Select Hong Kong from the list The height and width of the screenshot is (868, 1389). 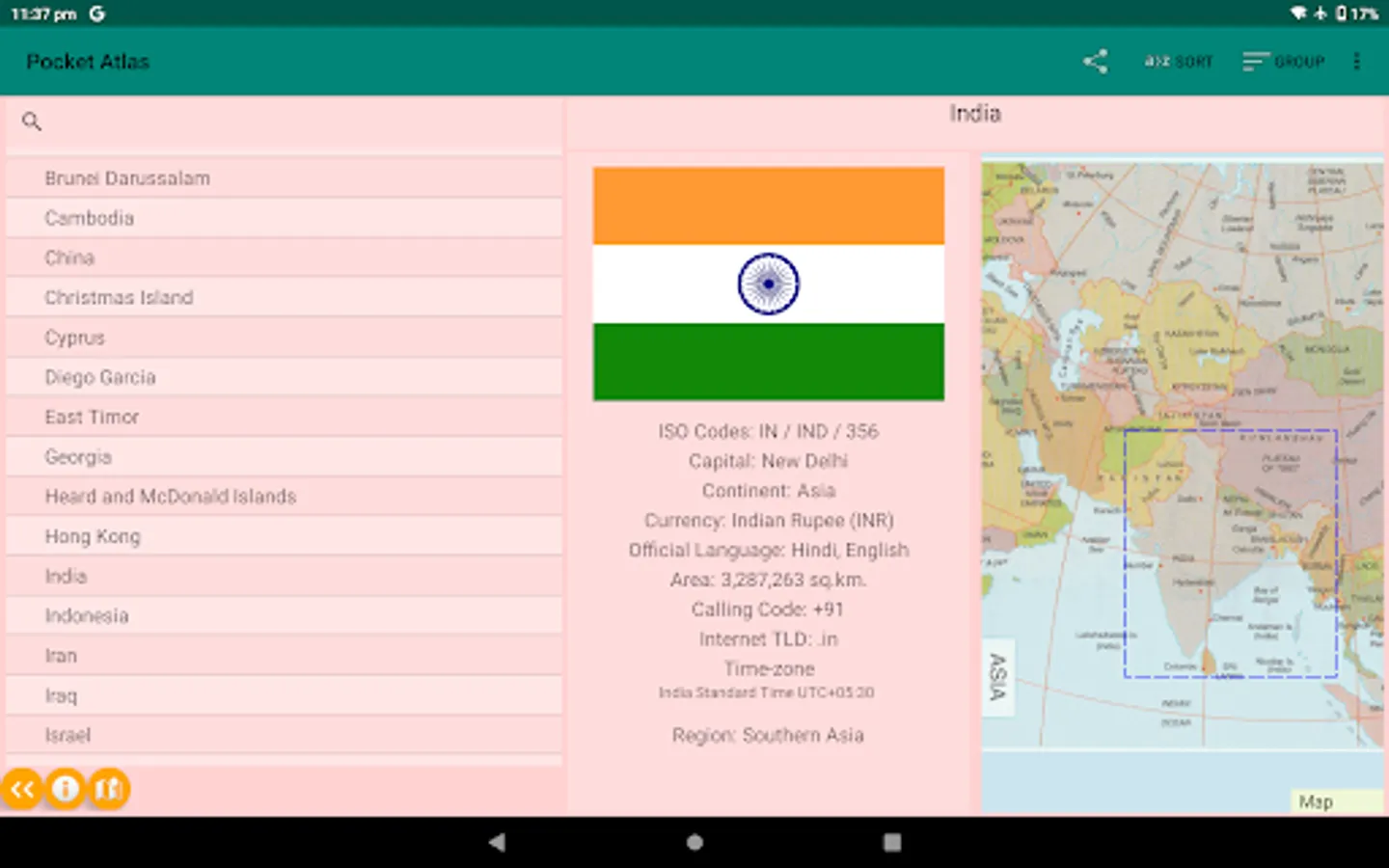click(x=285, y=536)
